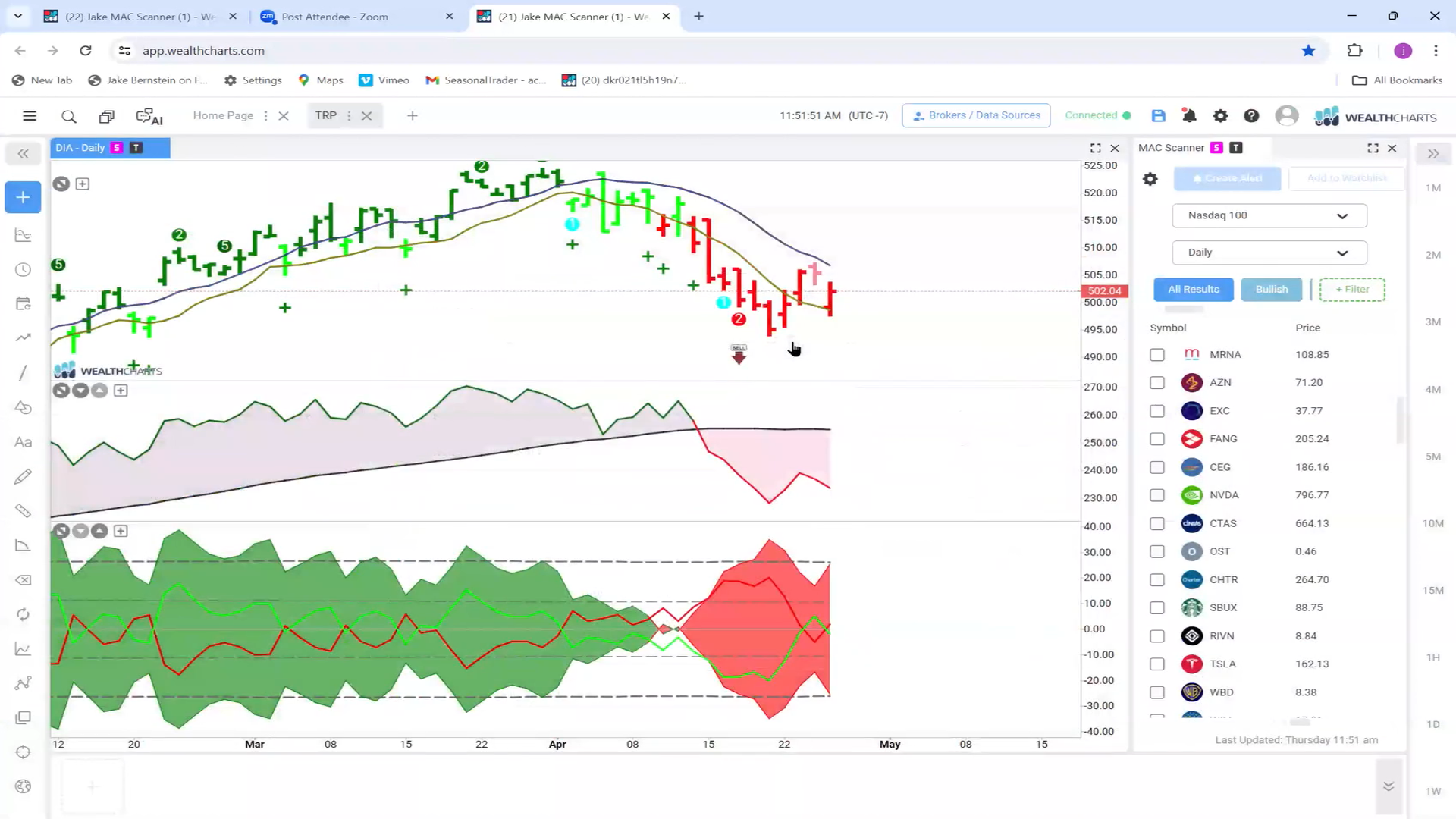The width and height of the screenshot is (1456, 819).
Task: Click the scanner list scrollbar
Action: click(1400, 419)
